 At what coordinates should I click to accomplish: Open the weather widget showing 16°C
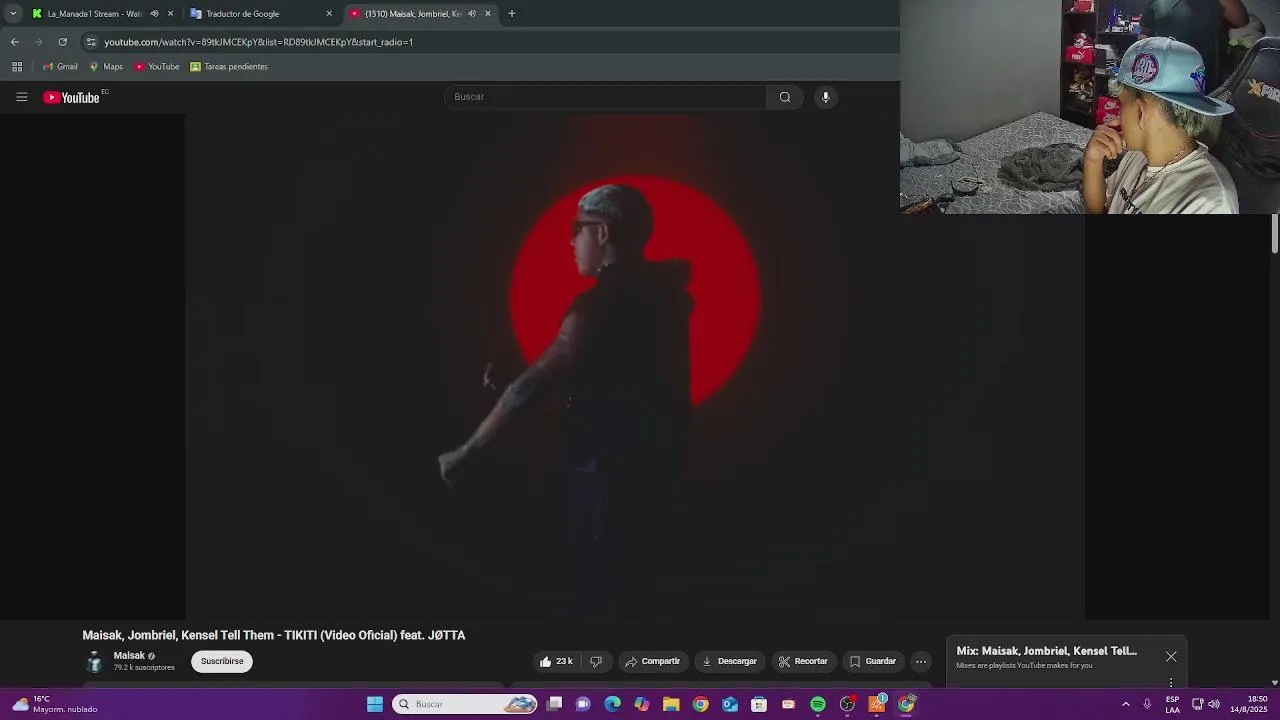[55, 704]
